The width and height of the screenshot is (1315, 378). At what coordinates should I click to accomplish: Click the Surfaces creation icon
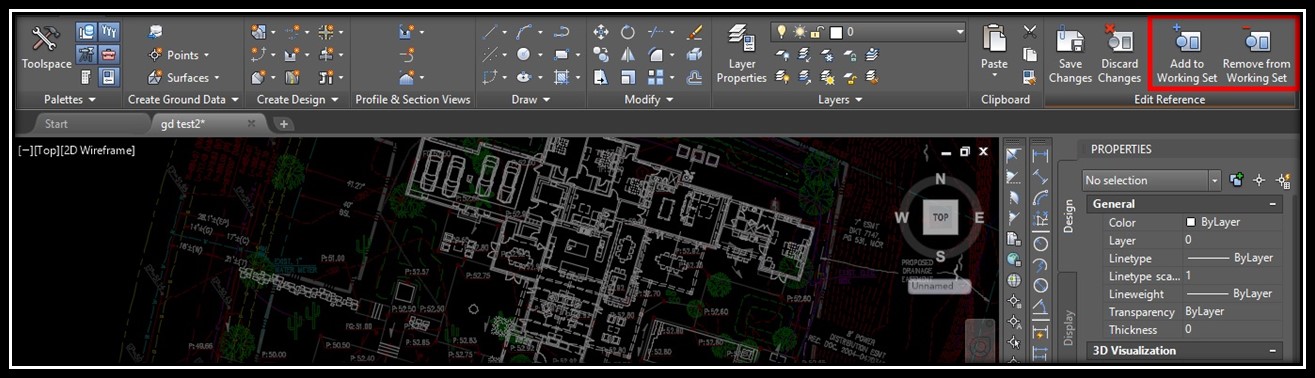[155, 77]
